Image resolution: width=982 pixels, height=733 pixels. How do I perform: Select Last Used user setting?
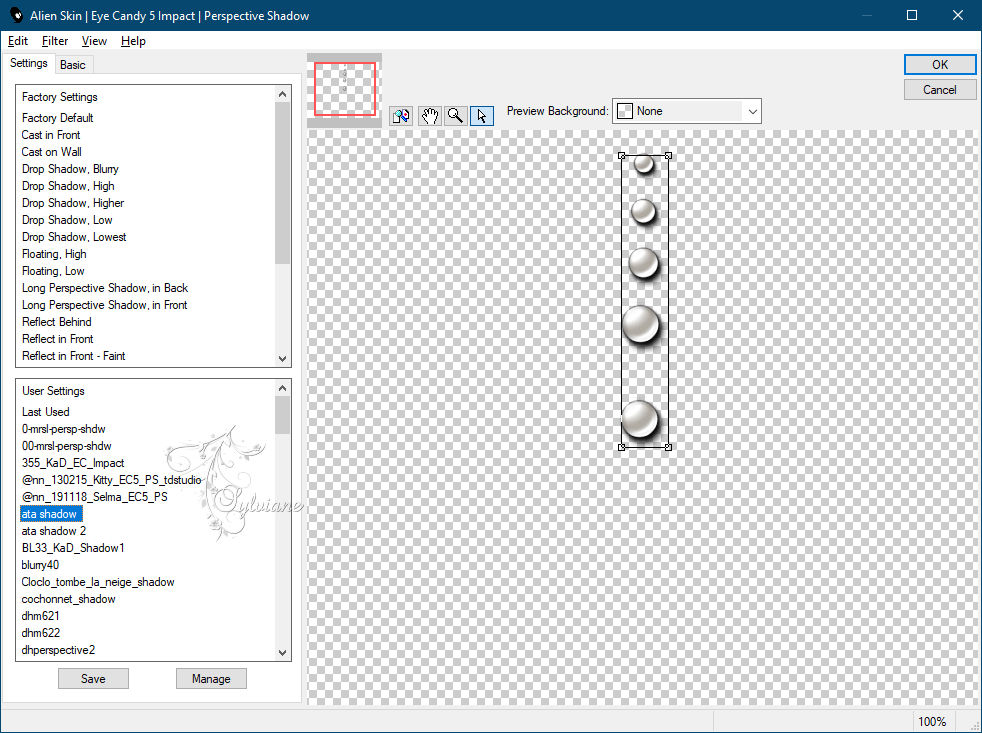pyautogui.click(x=46, y=412)
